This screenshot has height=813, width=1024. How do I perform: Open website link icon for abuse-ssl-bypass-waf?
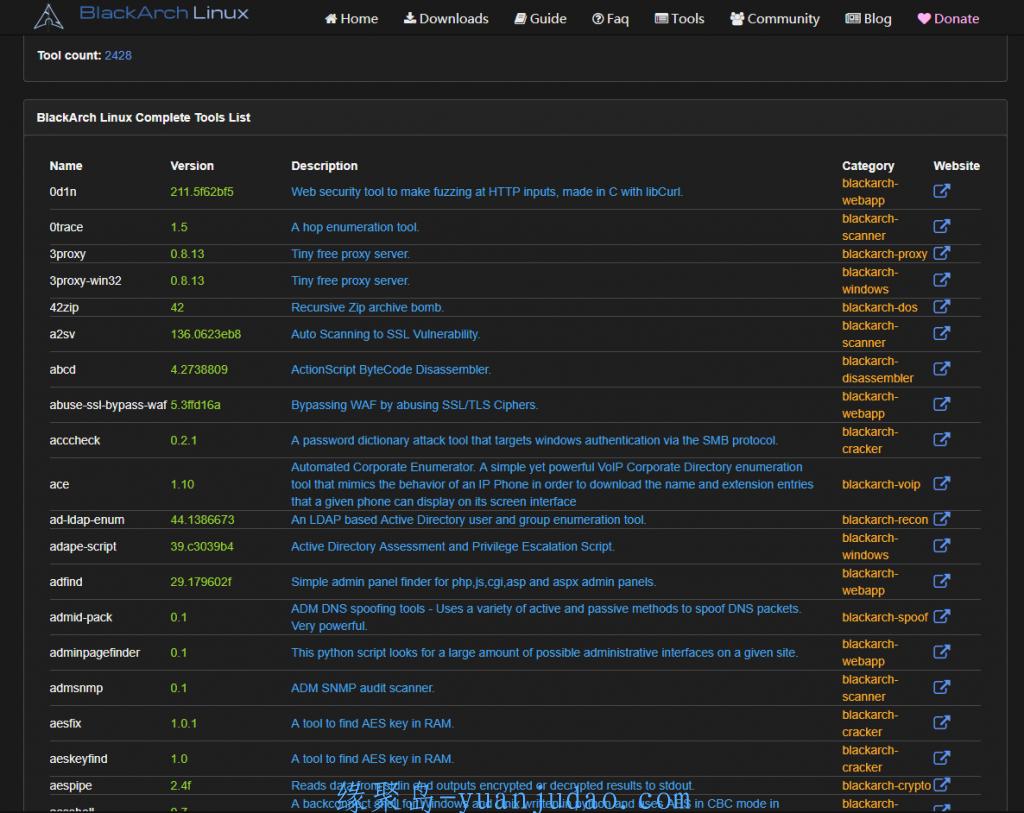pyautogui.click(x=941, y=404)
